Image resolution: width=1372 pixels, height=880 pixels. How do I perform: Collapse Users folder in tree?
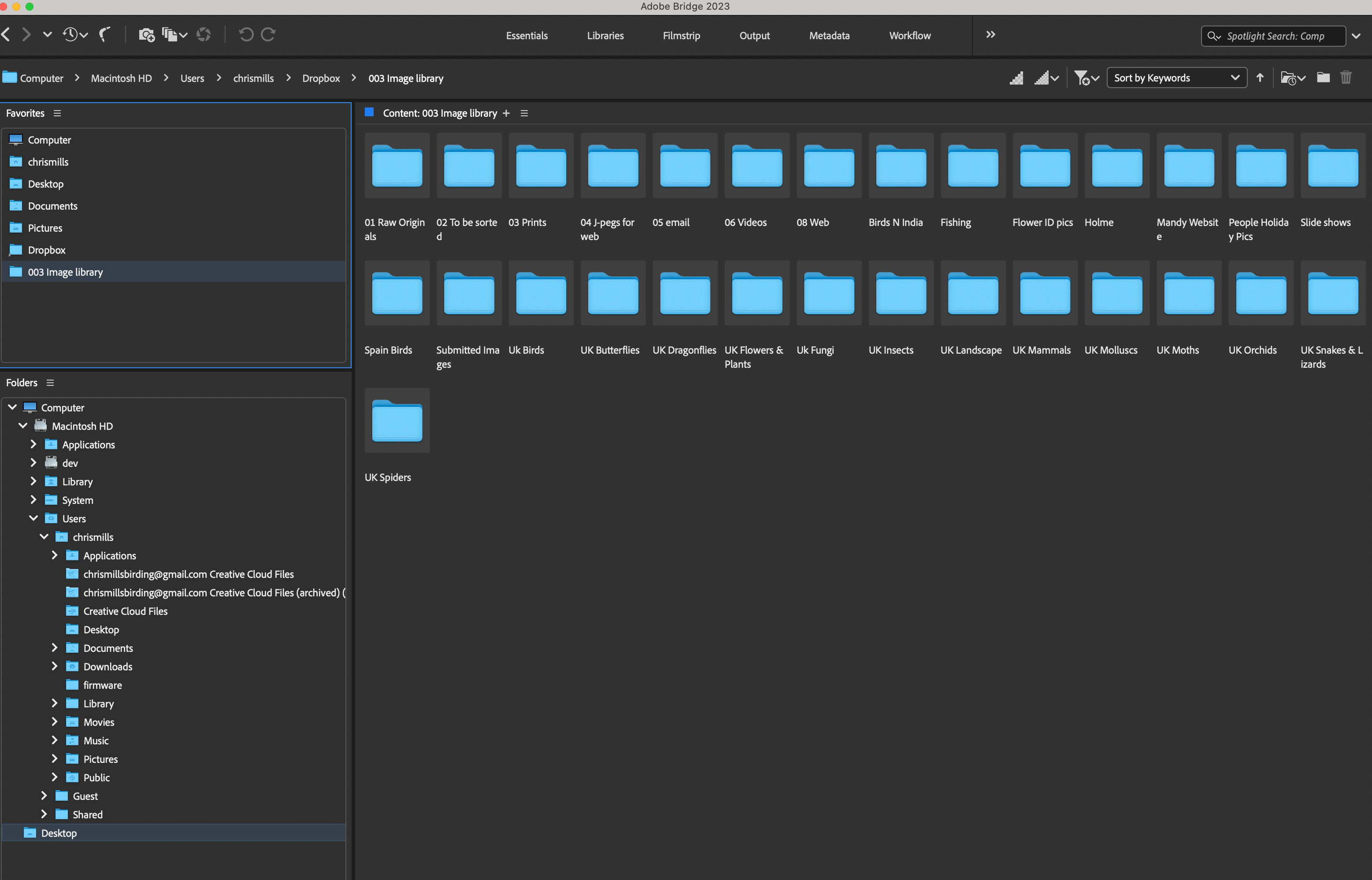pyautogui.click(x=33, y=518)
